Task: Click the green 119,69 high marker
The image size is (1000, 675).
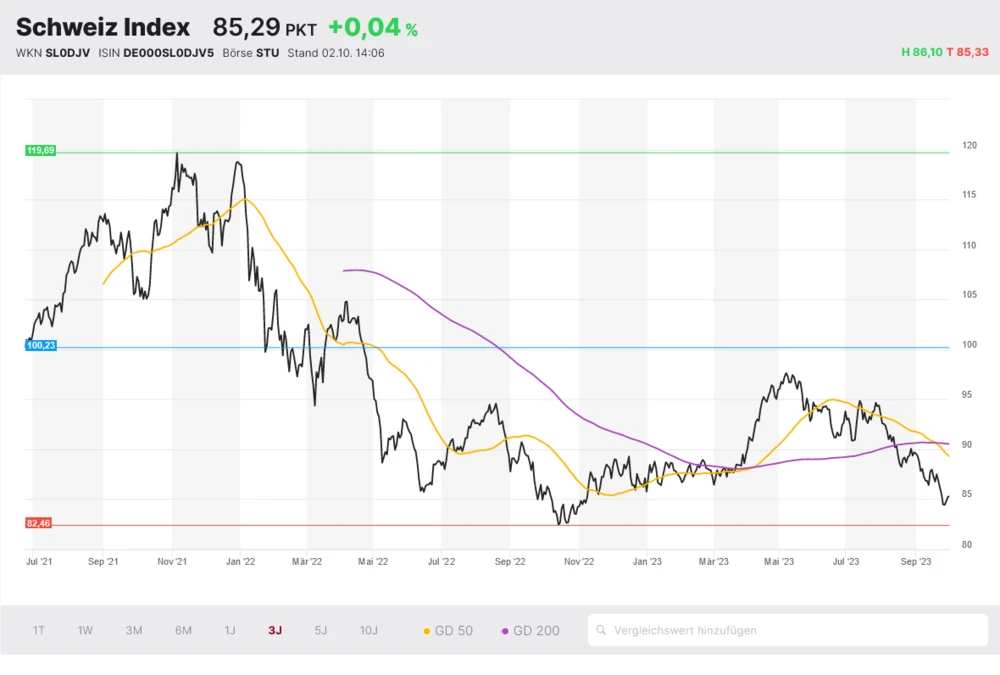Action: (41, 150)
